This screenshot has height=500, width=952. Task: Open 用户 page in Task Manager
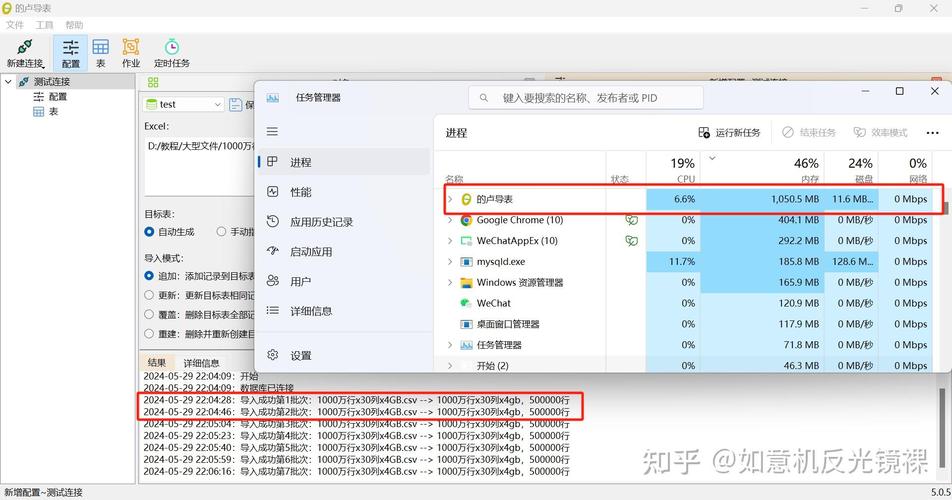pyautogui.click(x=344, y=281)
